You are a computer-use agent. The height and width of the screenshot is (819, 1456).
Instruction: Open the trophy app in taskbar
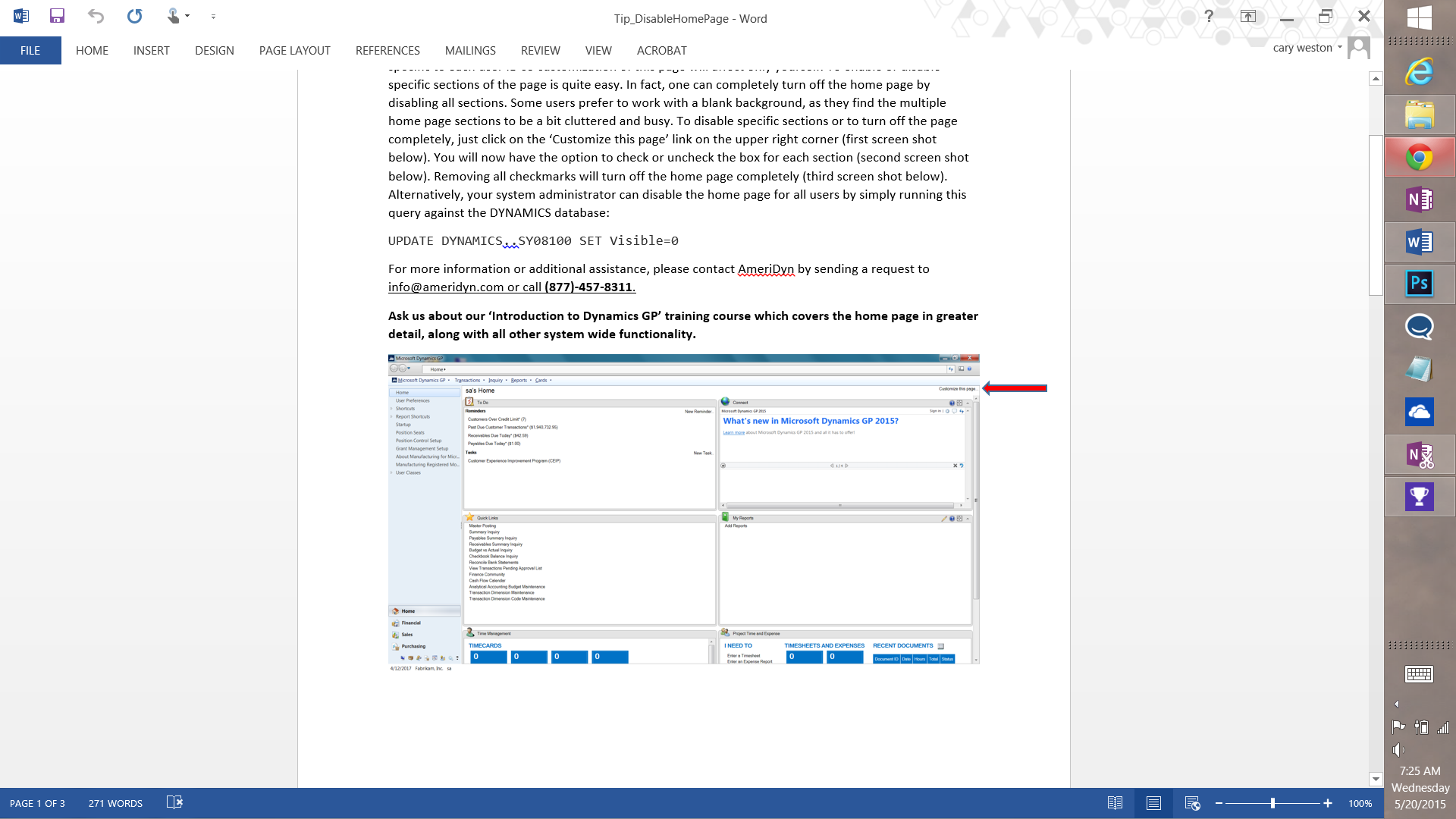click(x=1420, y=497)
